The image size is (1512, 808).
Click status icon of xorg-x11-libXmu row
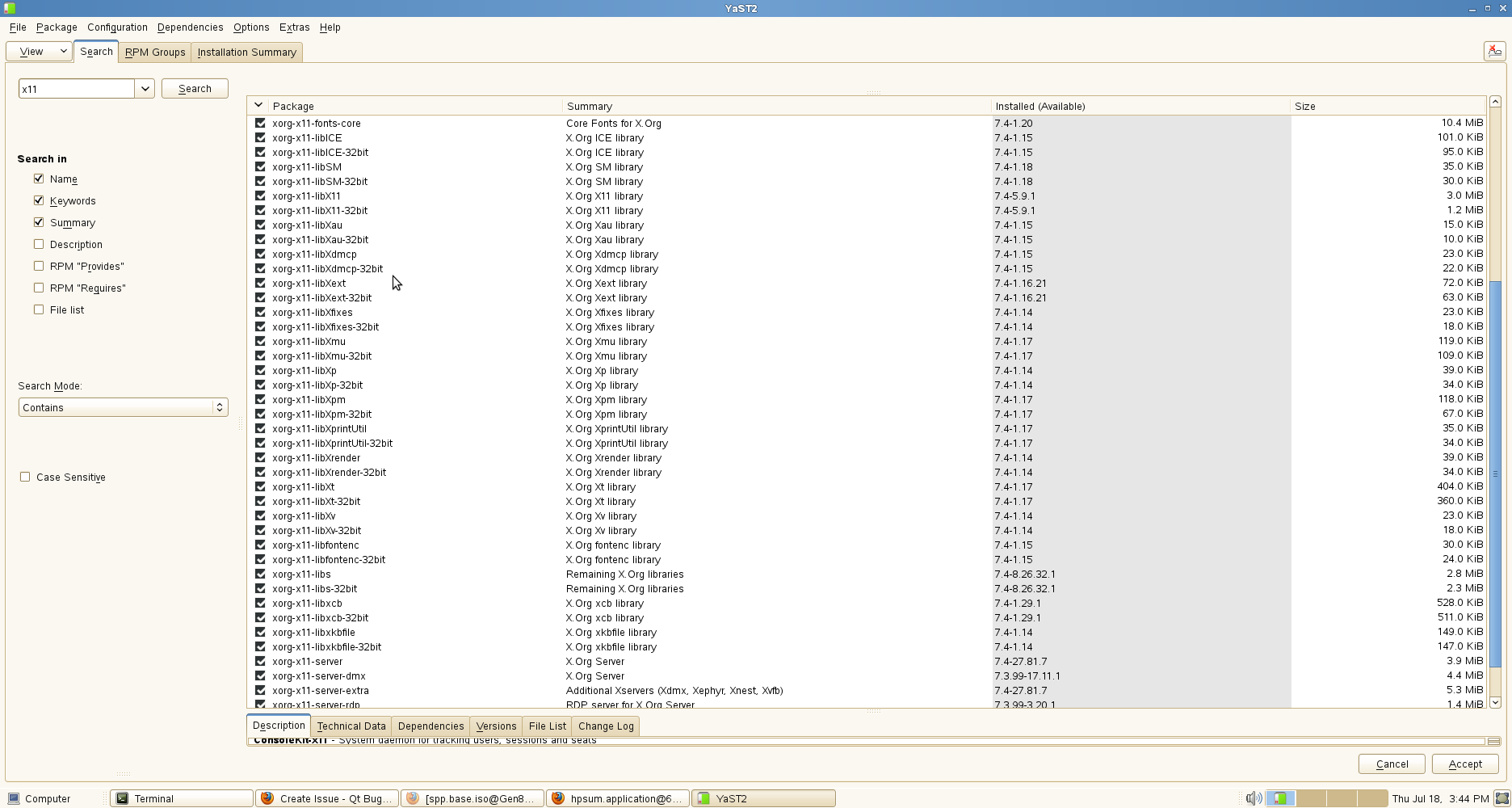260,341
